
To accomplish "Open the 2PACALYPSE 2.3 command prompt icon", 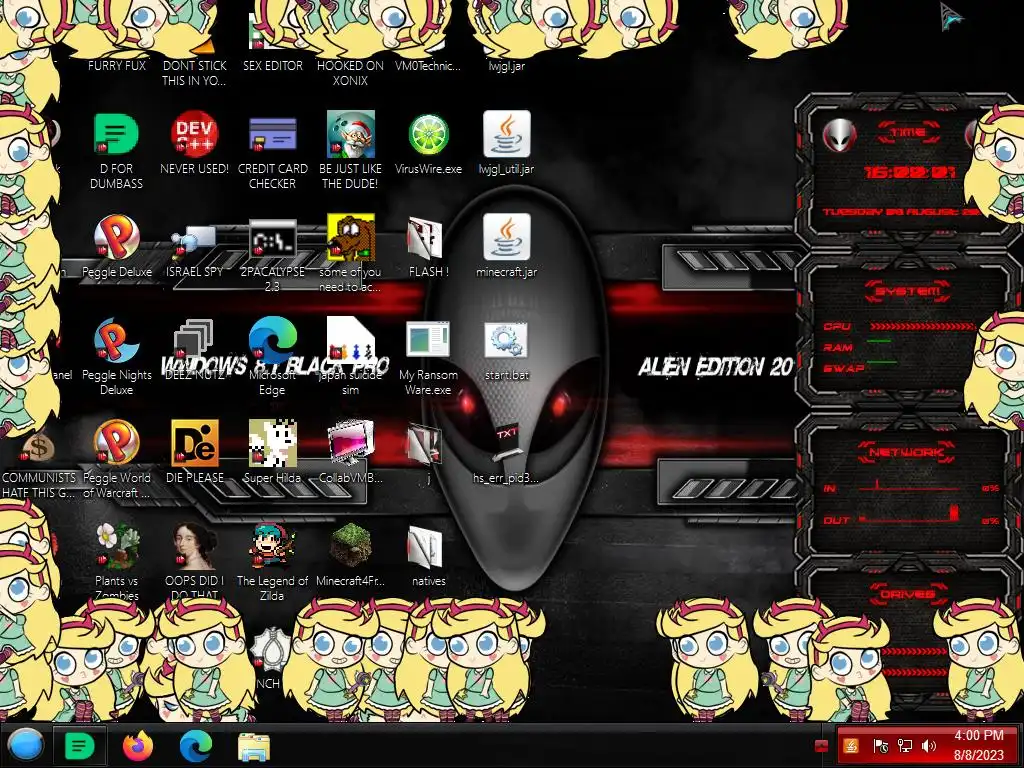I will click(272, 239).
